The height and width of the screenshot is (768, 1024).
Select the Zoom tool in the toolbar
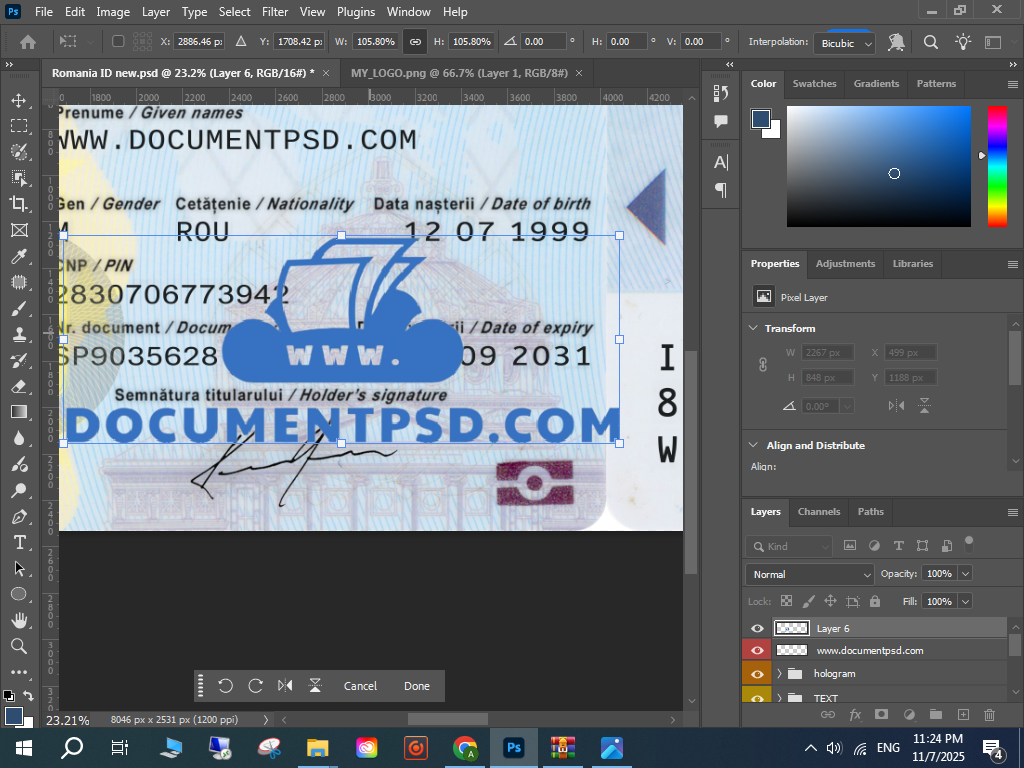coord(19,646)
